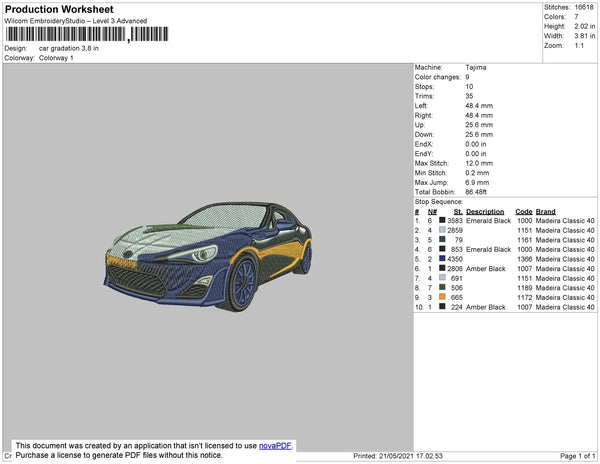600x464 pixels.
Task: Click the Stop Sequence label
Action: click(438, 202)
